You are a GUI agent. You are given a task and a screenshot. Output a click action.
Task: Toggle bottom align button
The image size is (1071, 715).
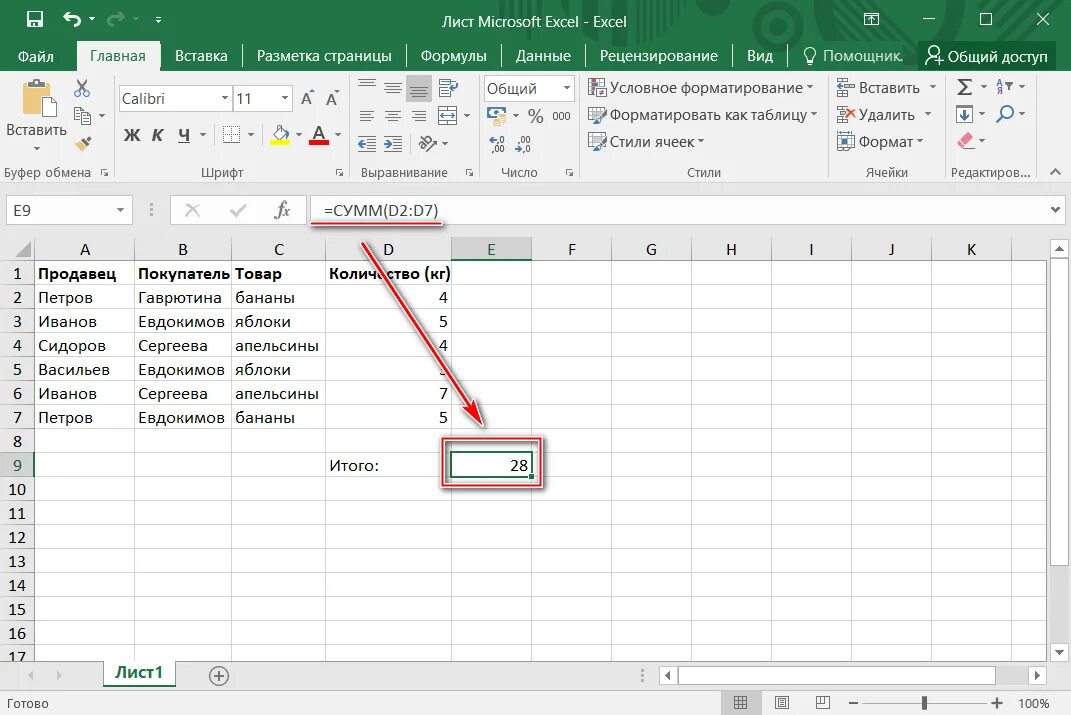click(x=419, y=87)
